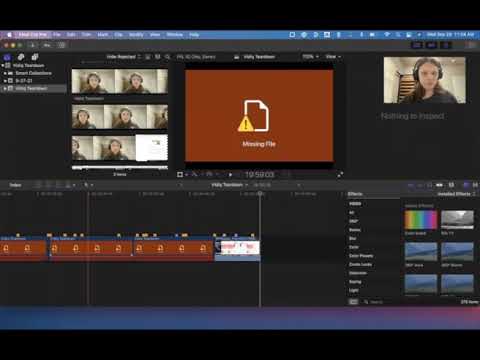The width and height of the screenshot is (480, 360).
Task: Expand the Smart Collections folder
Action: tap(6, 73)
